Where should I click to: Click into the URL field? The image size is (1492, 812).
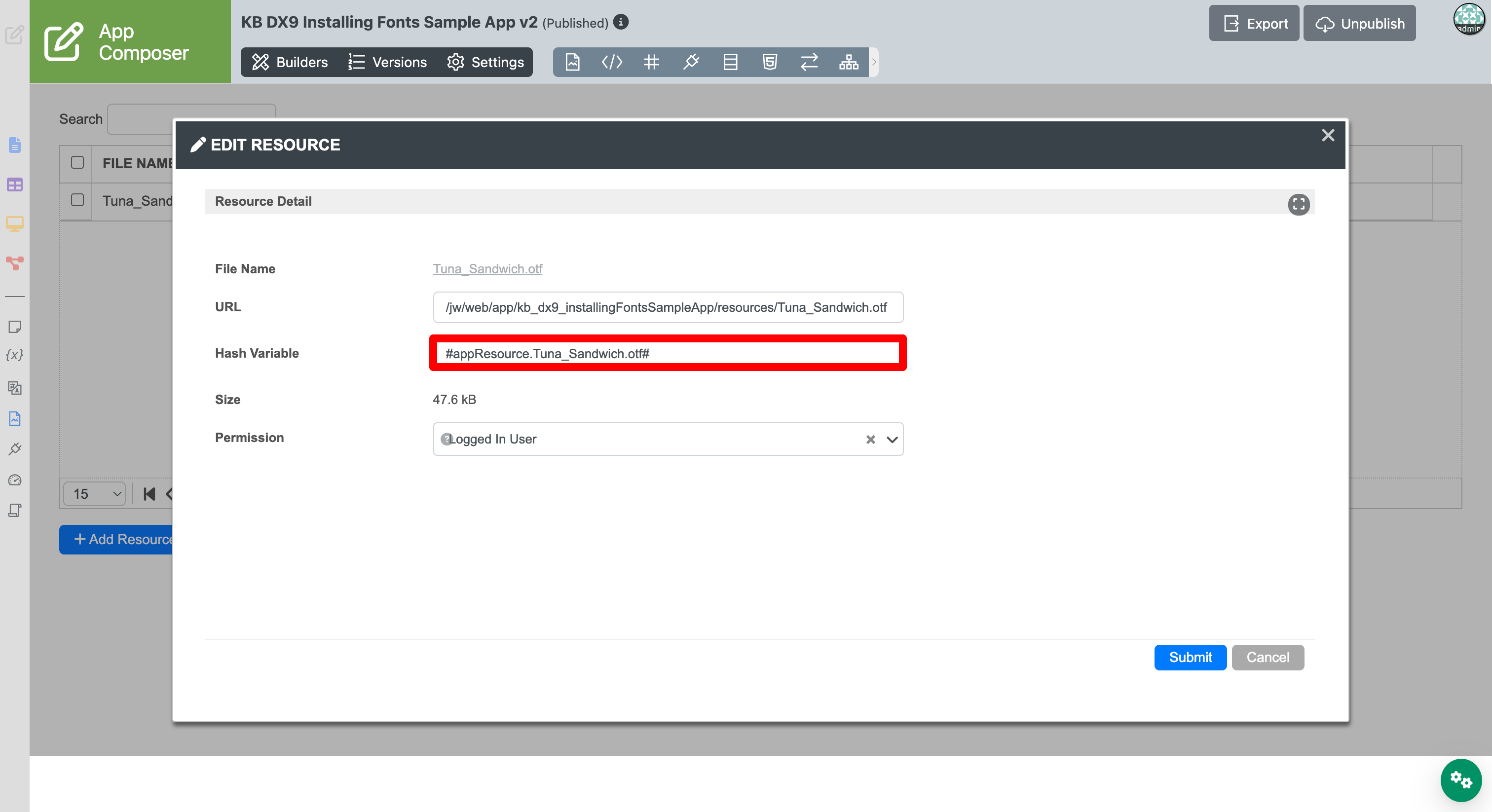click(668, 307)
